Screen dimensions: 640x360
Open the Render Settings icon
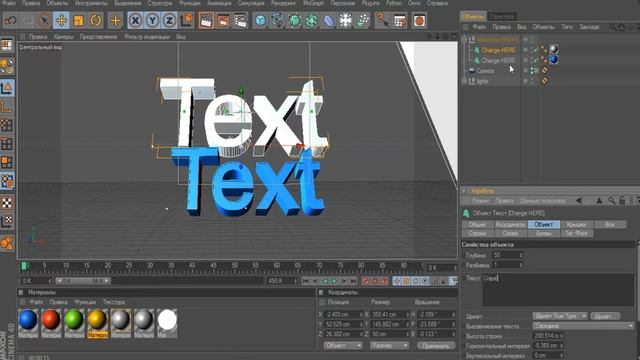point(240,20)
